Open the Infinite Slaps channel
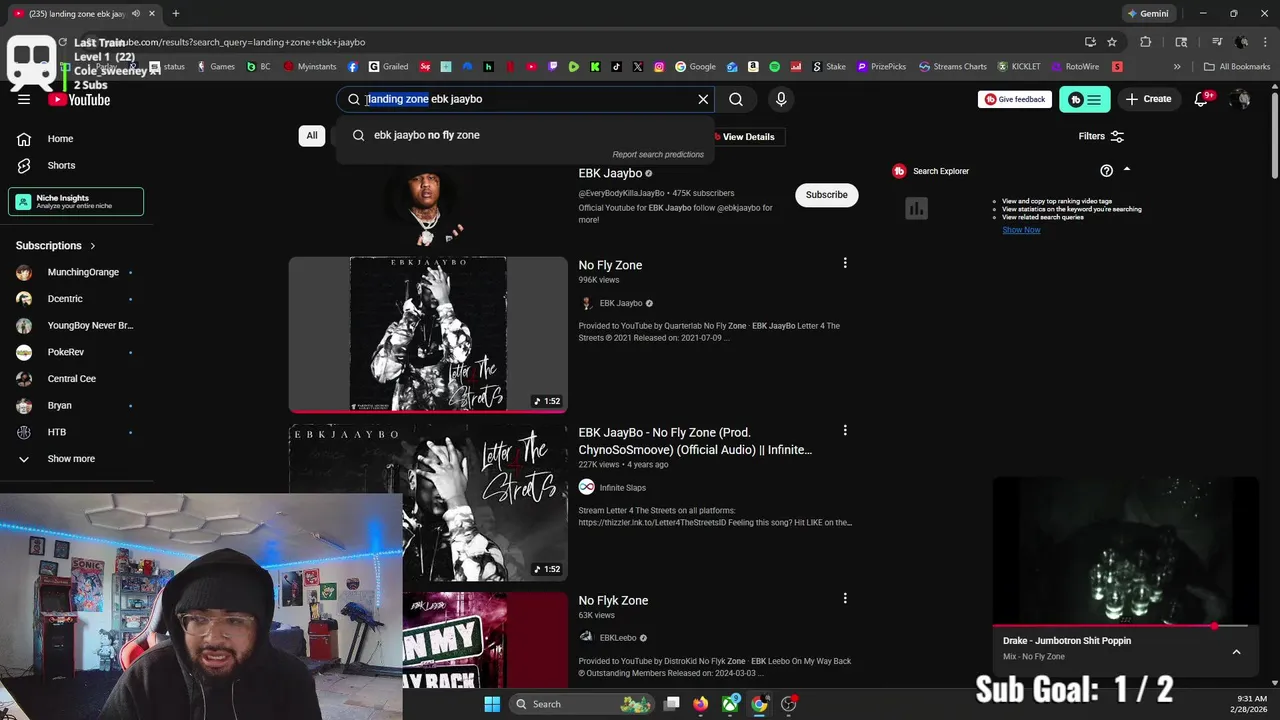This screenshot has width=1280, height=720. [622, 488]
